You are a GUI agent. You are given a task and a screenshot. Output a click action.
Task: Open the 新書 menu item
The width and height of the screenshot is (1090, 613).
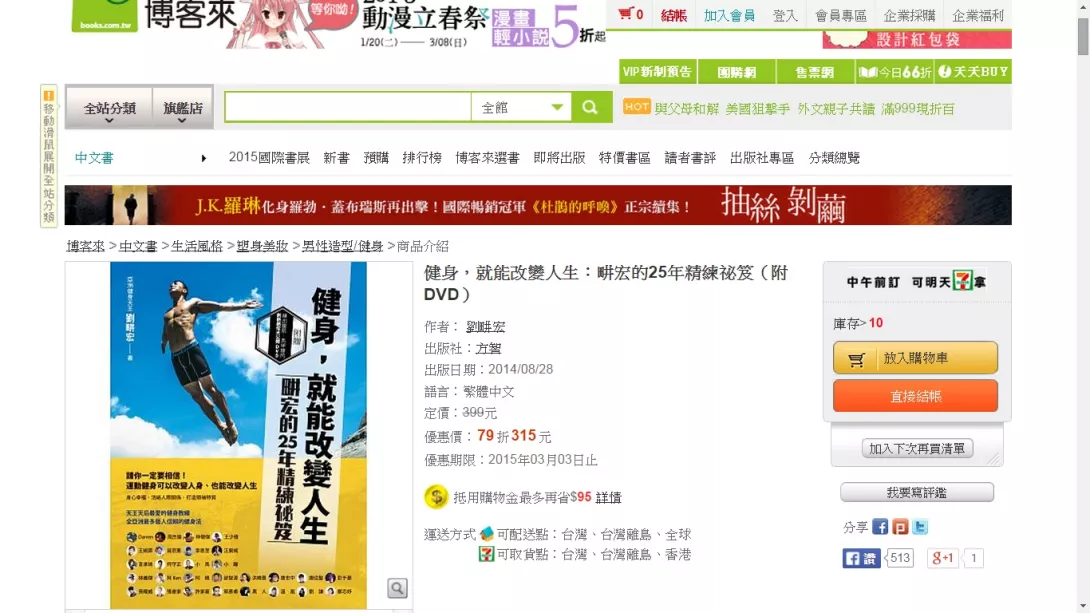(x=336, y=158)
